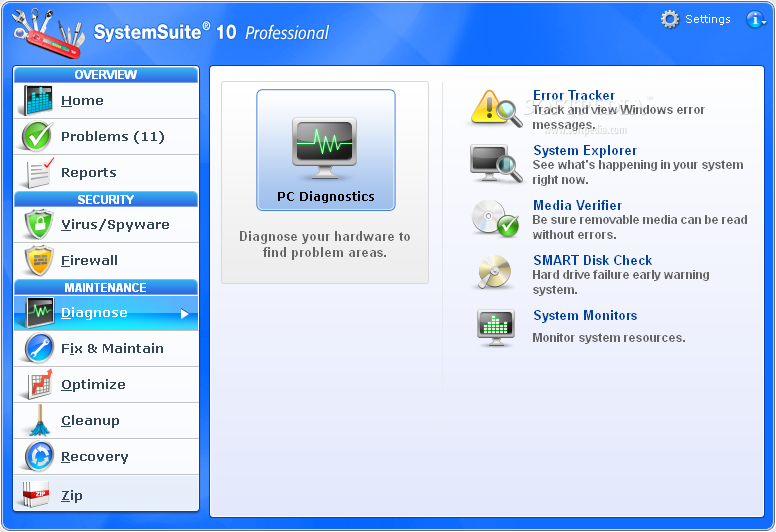Open the Media Verifier link

tap(577, 205)
